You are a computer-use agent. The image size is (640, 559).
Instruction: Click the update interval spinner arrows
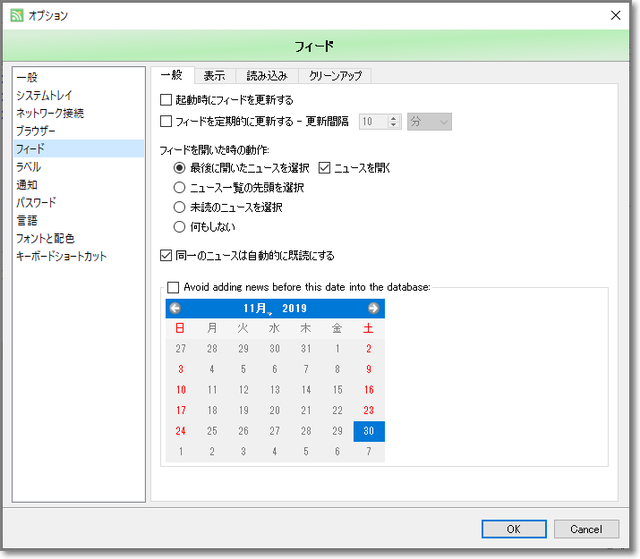(393, 122)
